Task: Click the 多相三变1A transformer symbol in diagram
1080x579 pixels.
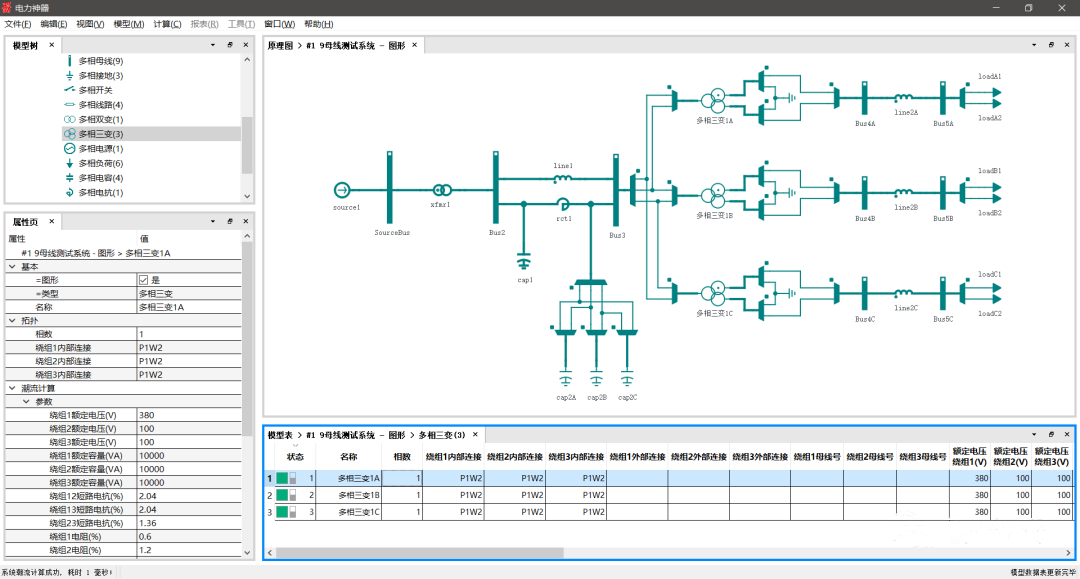Action: click(714, 101)
